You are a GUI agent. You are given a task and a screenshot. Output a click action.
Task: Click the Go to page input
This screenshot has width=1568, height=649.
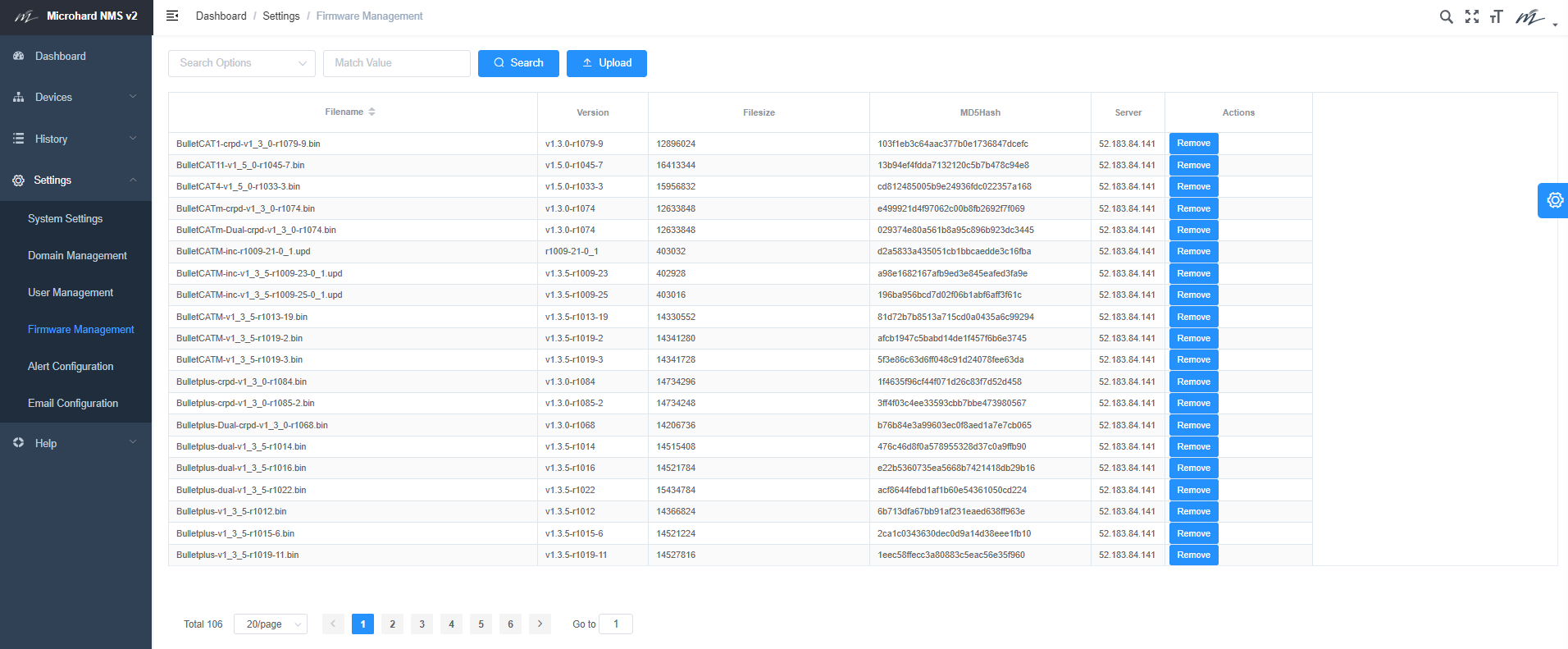pos(616,624)
